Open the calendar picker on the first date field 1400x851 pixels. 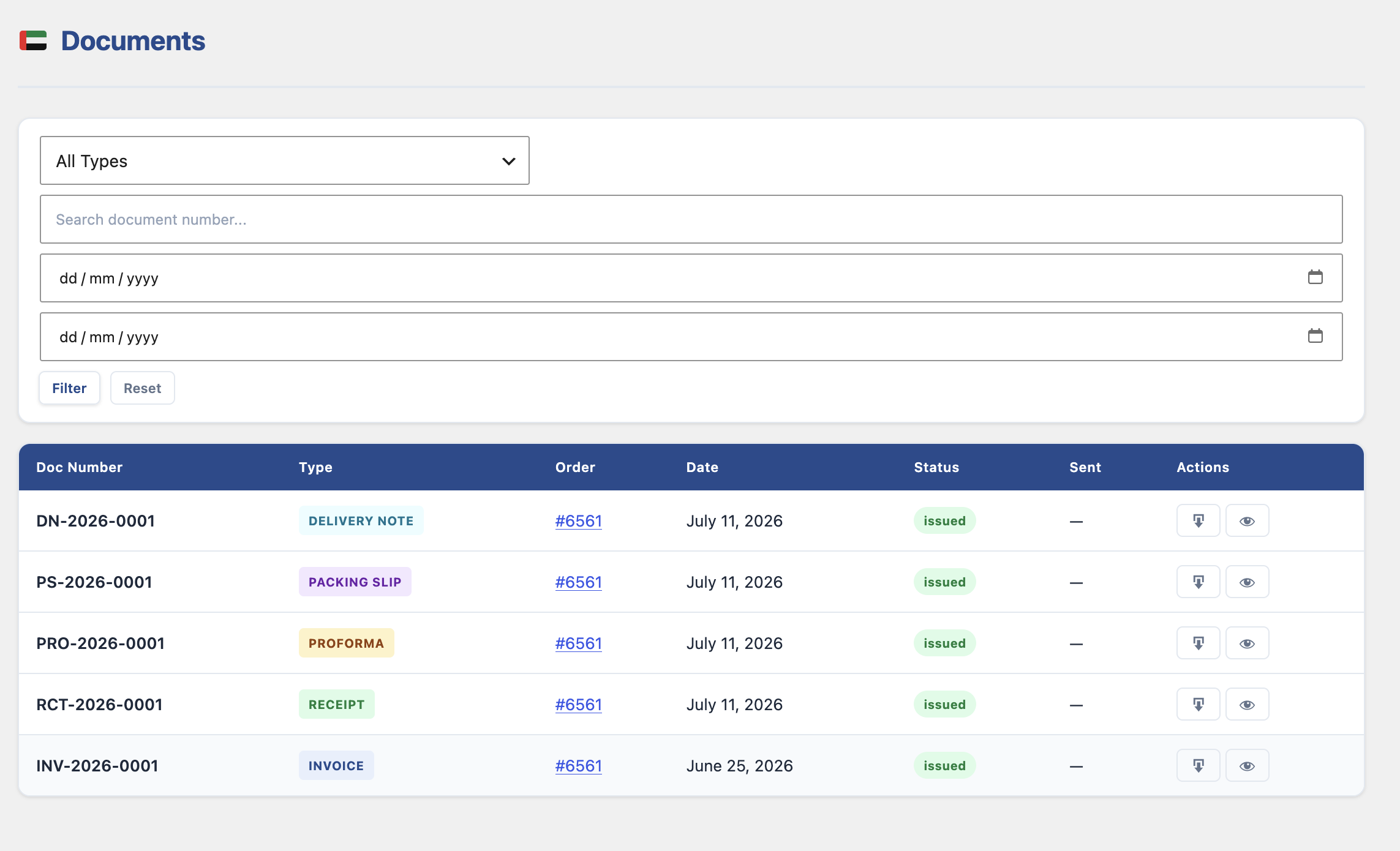coord(1315,277)
